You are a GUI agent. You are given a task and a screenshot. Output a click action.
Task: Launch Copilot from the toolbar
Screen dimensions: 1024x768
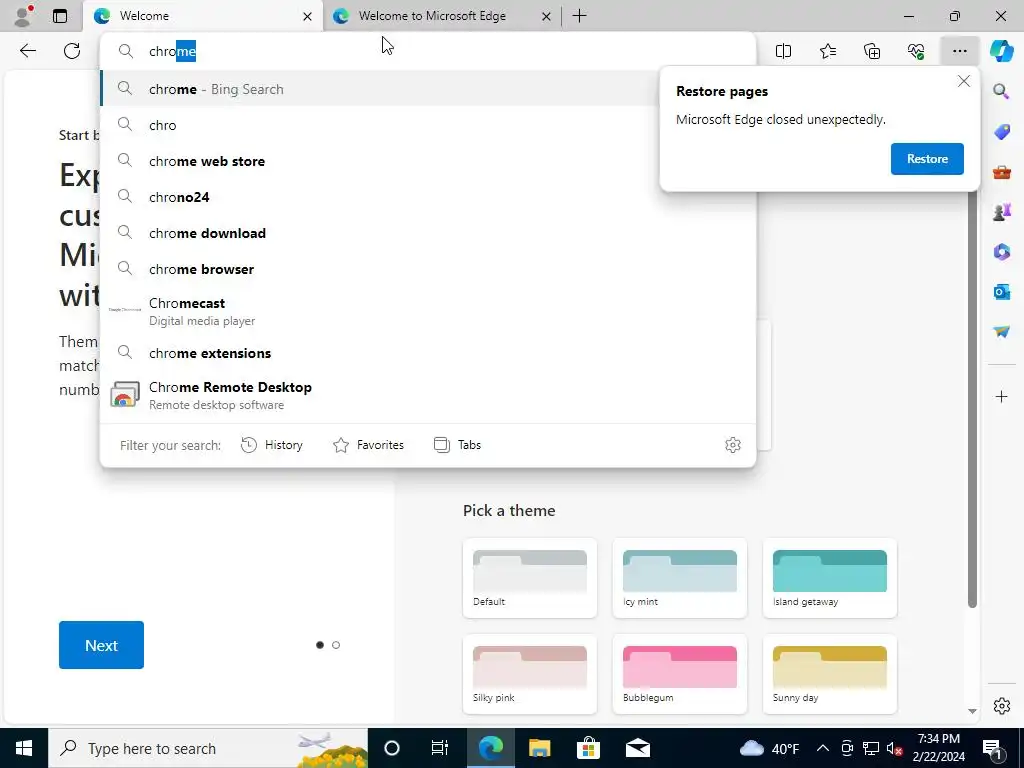(1001, 51)
